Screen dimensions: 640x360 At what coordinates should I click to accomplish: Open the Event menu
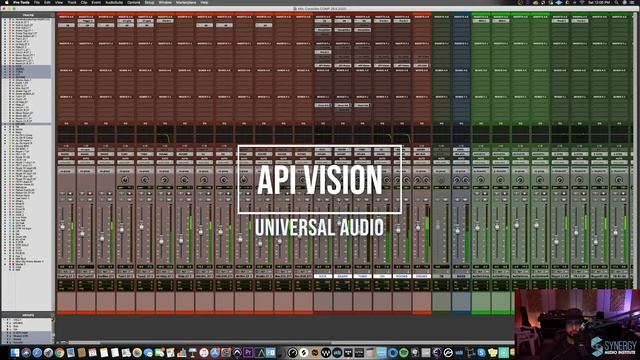(96, 2)
